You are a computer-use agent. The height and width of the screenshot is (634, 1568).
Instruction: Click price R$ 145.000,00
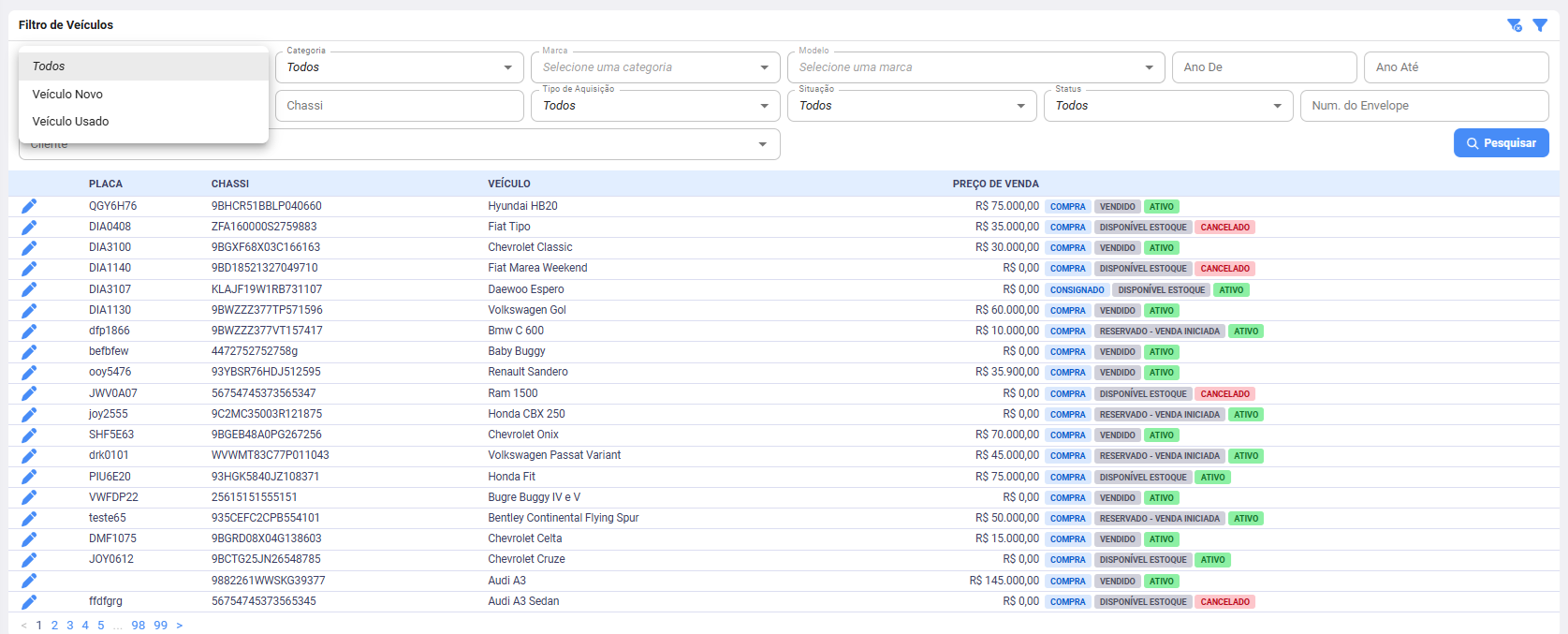(1004, 581)
